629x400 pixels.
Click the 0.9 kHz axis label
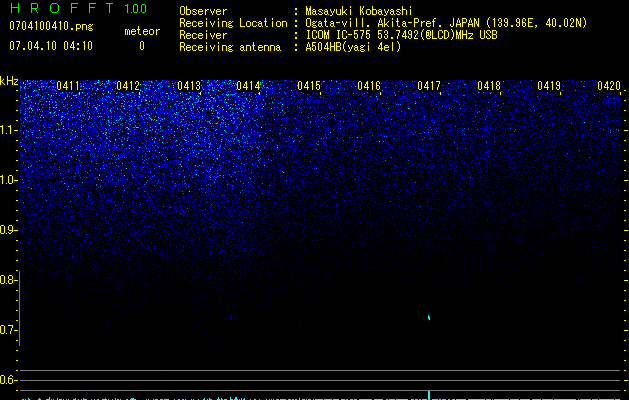pos(9,230)
